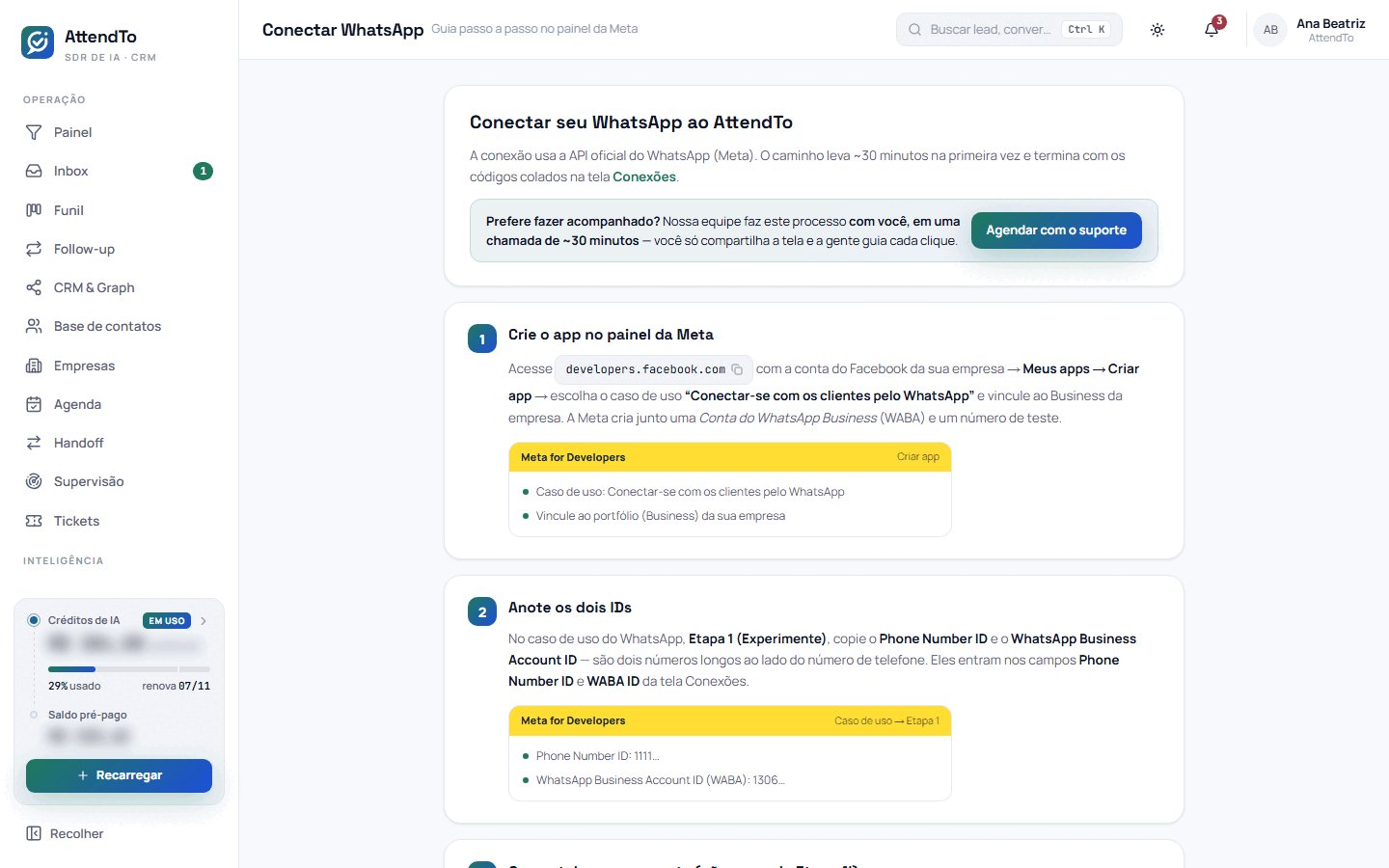The width and height of the screenshot is (1389, 868).
Task: Click the CRM & Graph share icon
Action: click(34, 287)
